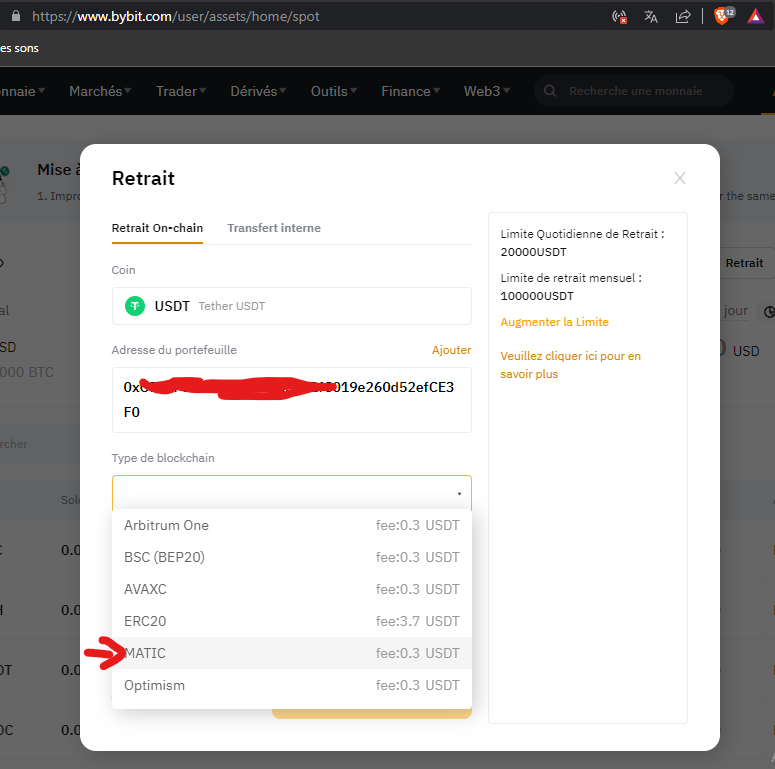Expand the Type de blockchain dropdown arrow
The width and height of the screenshot is (775, 769).
pos(459,494)
